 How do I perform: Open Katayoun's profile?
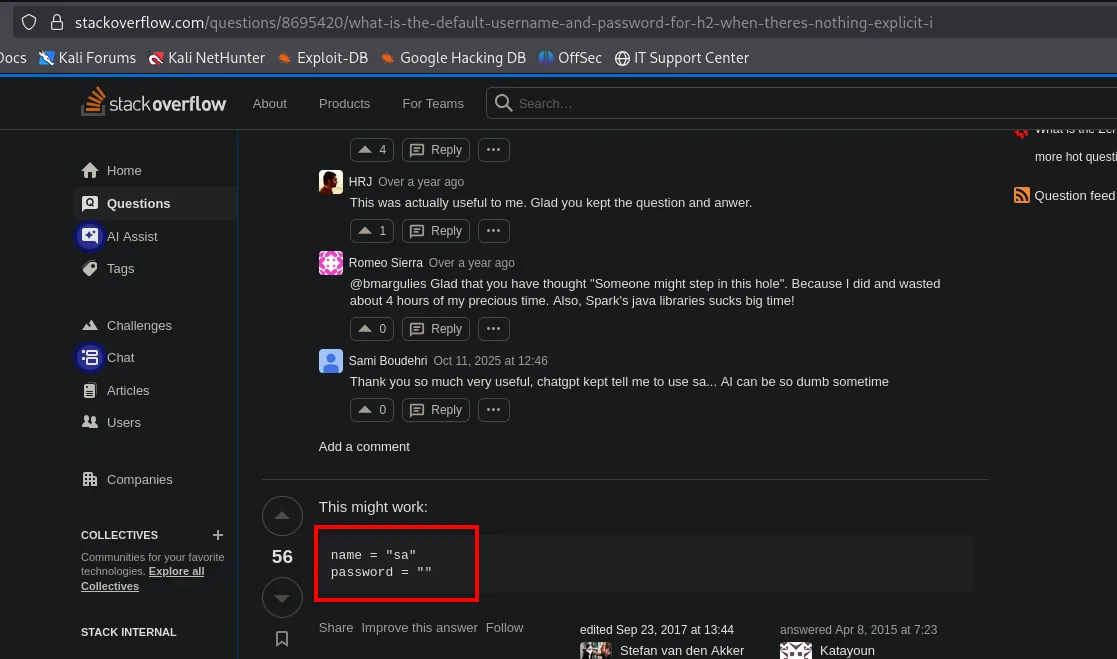click(x=847, y=650)
